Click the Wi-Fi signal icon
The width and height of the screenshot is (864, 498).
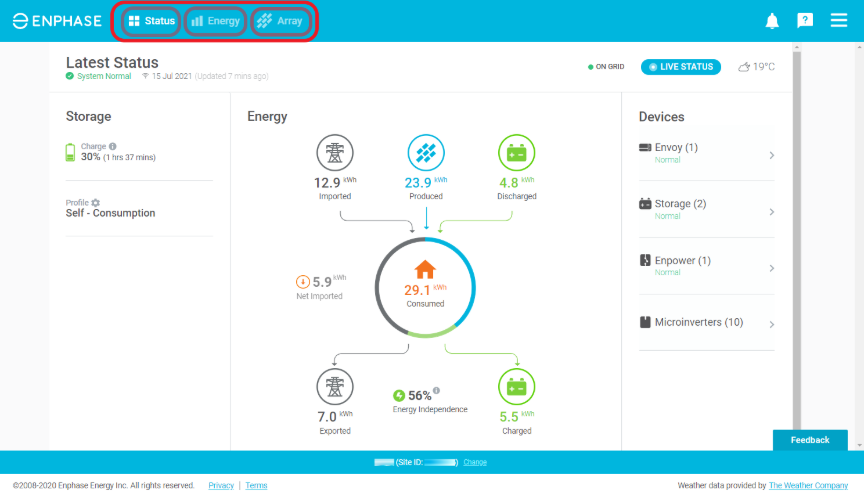[145, 76]
